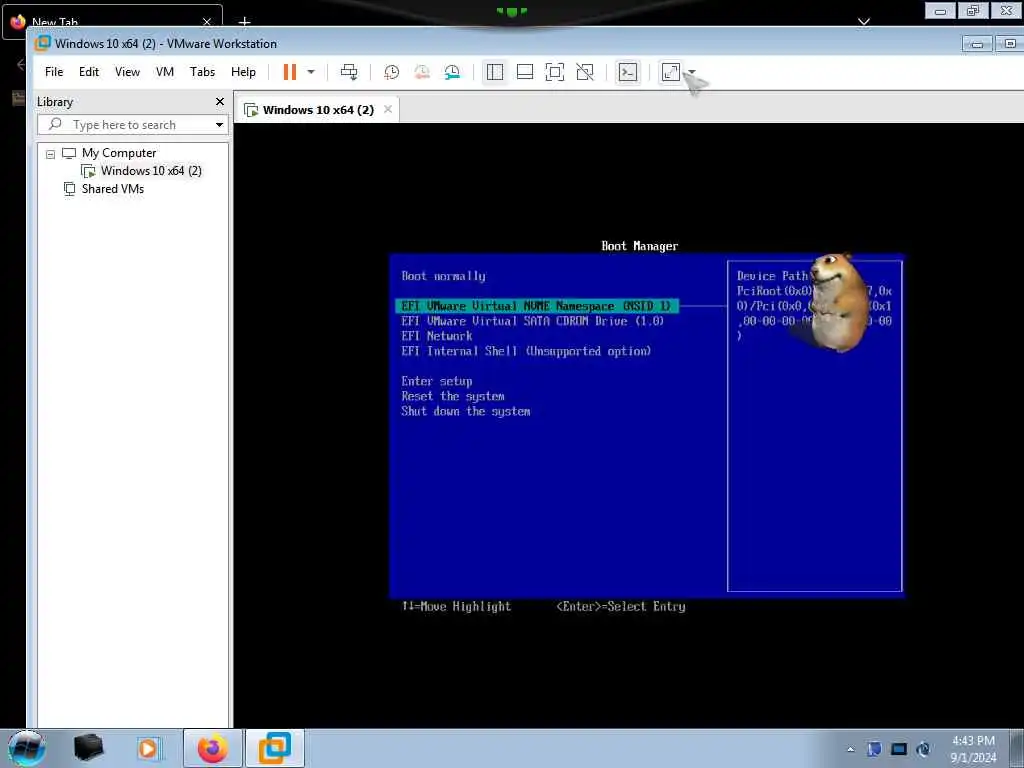Screen dimensions: 1024x768
Task: Pause the virtual machine with the pause icon
Action: click(x=289, y=72)
